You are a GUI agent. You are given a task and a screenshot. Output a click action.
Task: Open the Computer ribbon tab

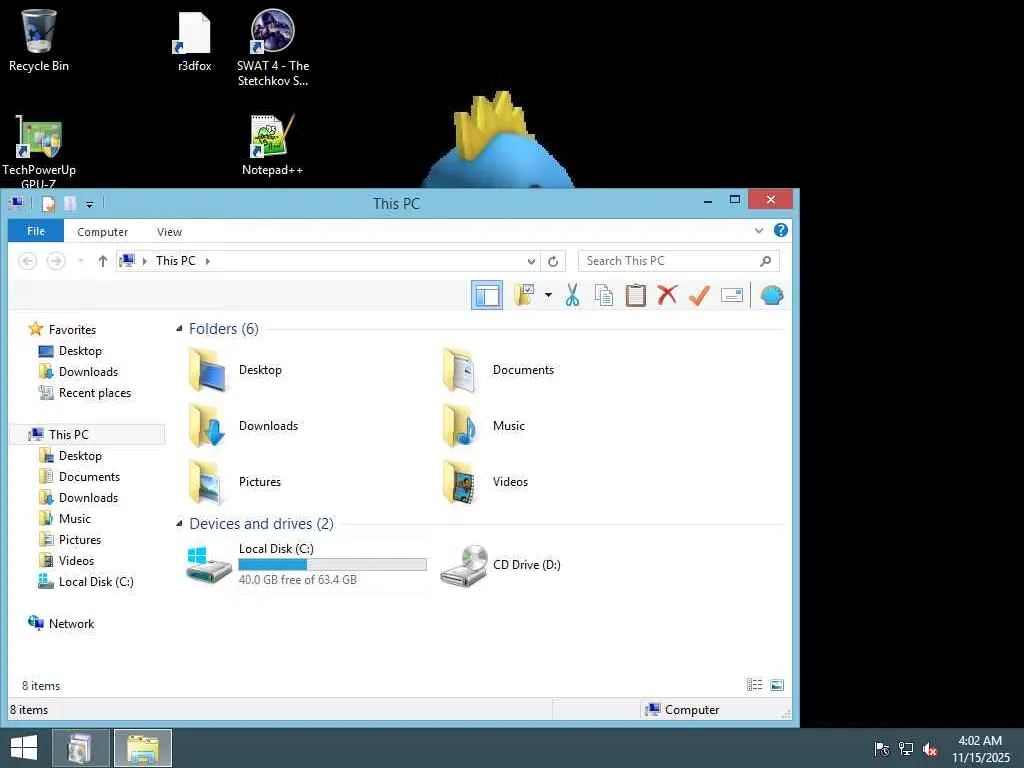(x=103, y=232)
